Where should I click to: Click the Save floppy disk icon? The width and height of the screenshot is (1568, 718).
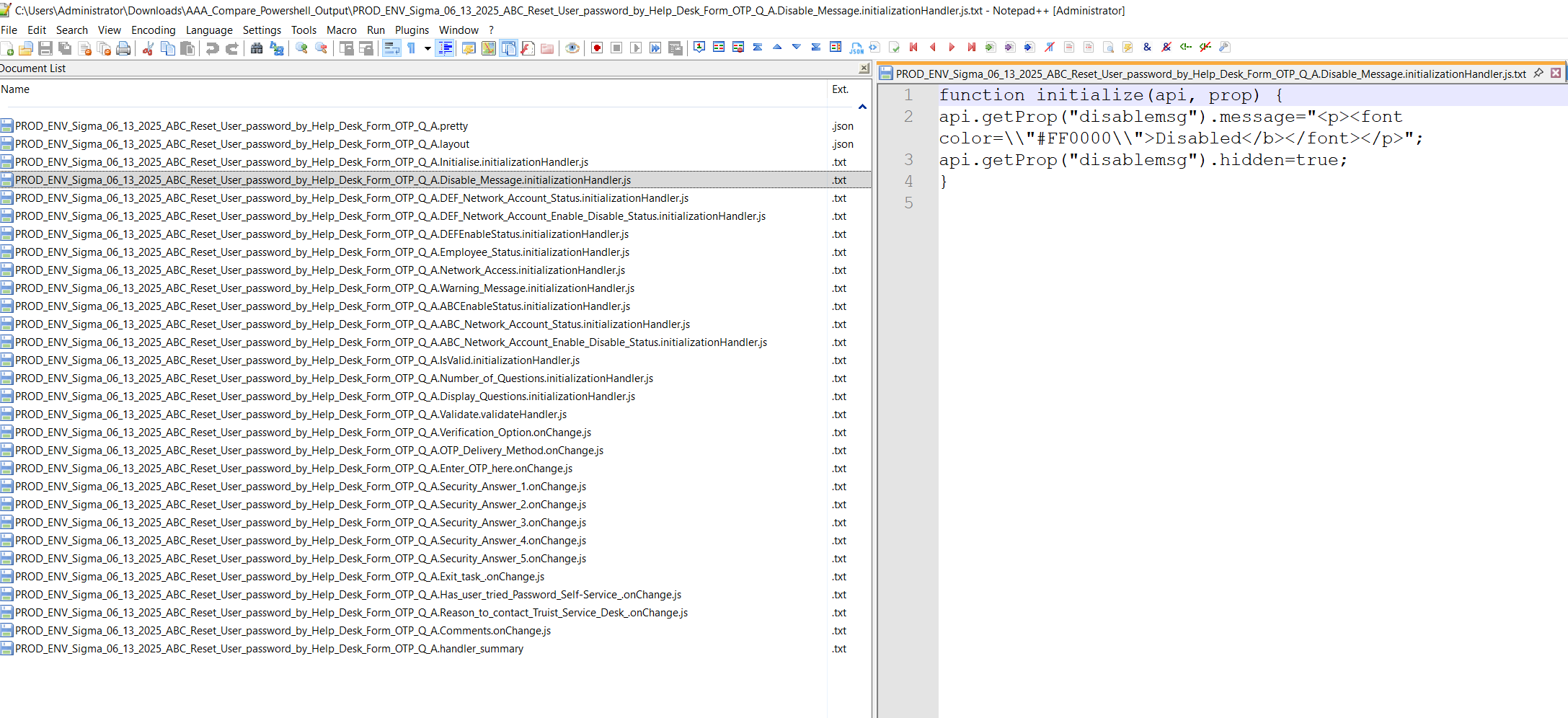(45, 48)
